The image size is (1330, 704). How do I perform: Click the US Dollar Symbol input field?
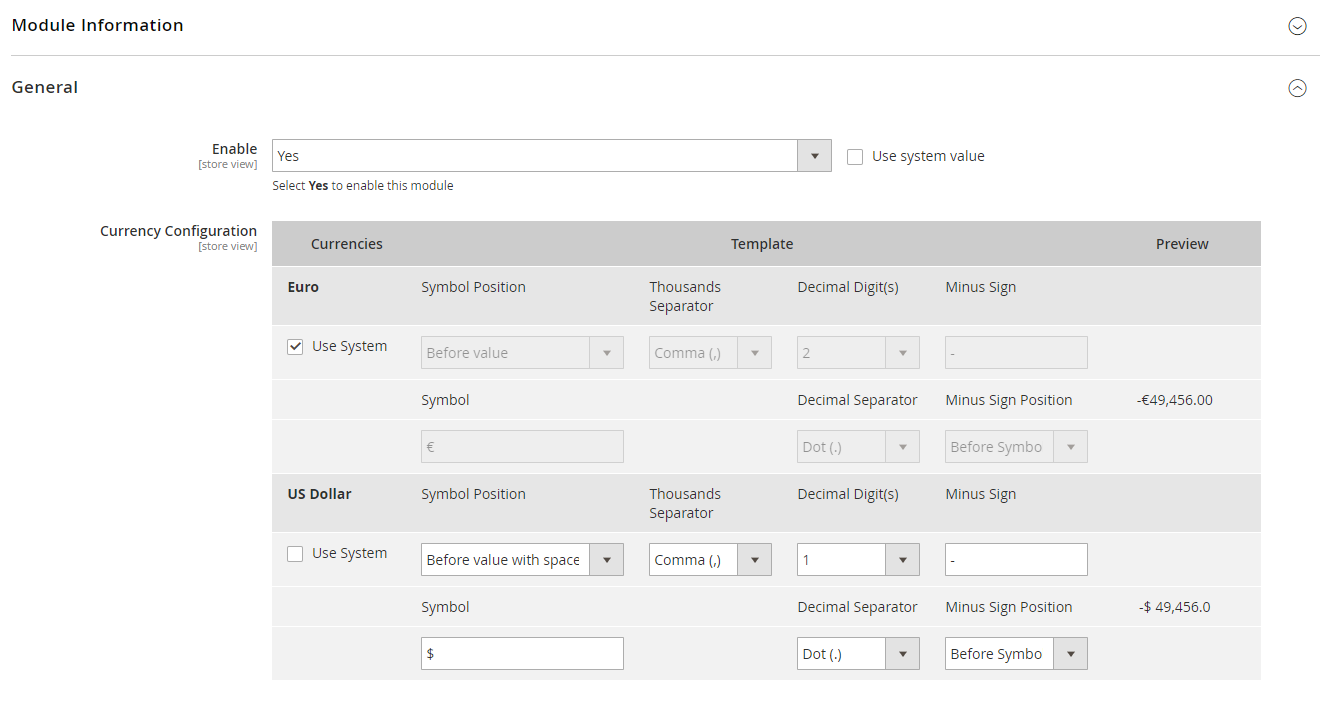tap(522, 654)
